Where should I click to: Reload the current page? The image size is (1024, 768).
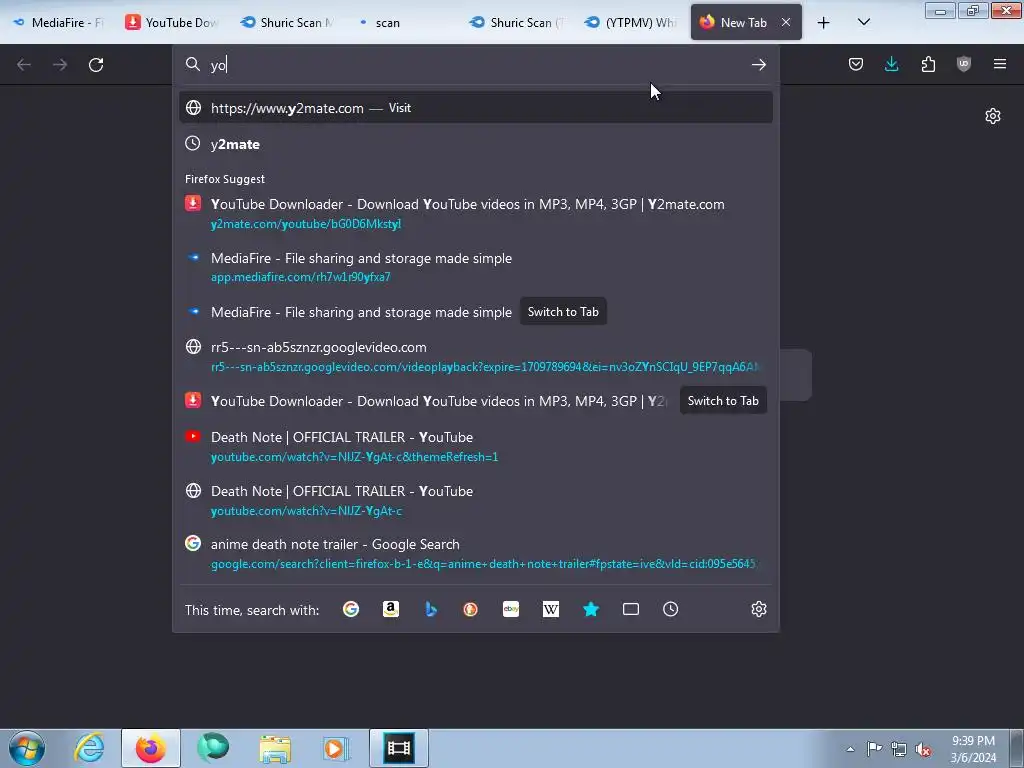click(96, 65)
